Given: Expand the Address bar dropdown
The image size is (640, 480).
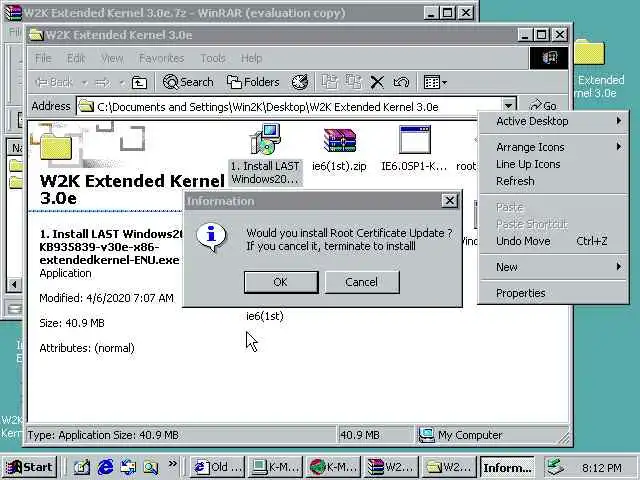Looking at the screenshot, I should coord(508,106).
